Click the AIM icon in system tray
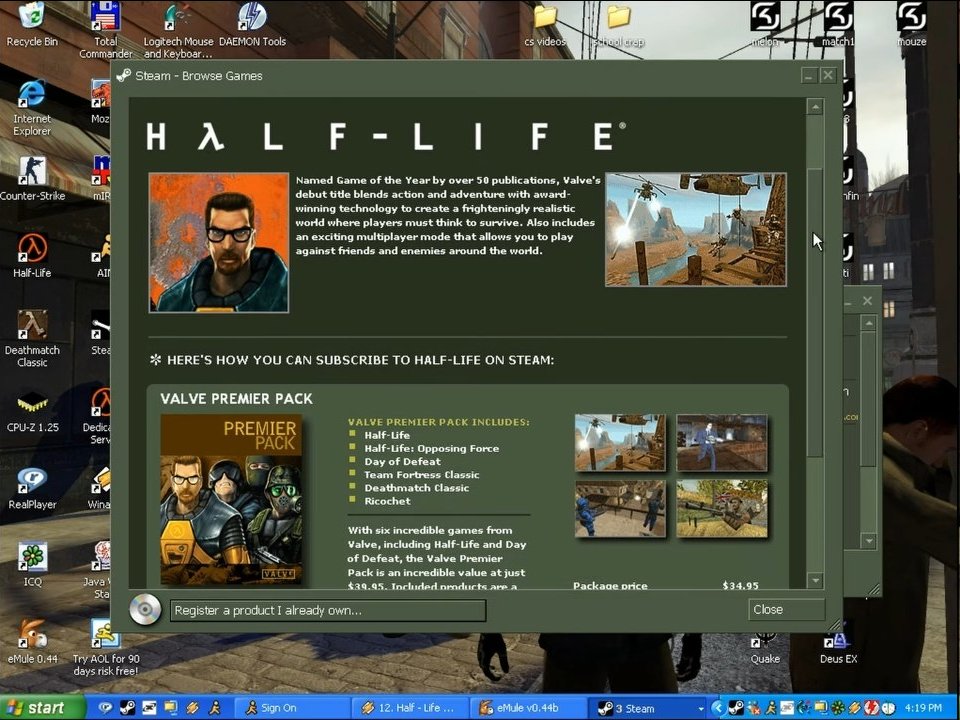This screenshot has height=720, width=960. (x=770, y=708)
